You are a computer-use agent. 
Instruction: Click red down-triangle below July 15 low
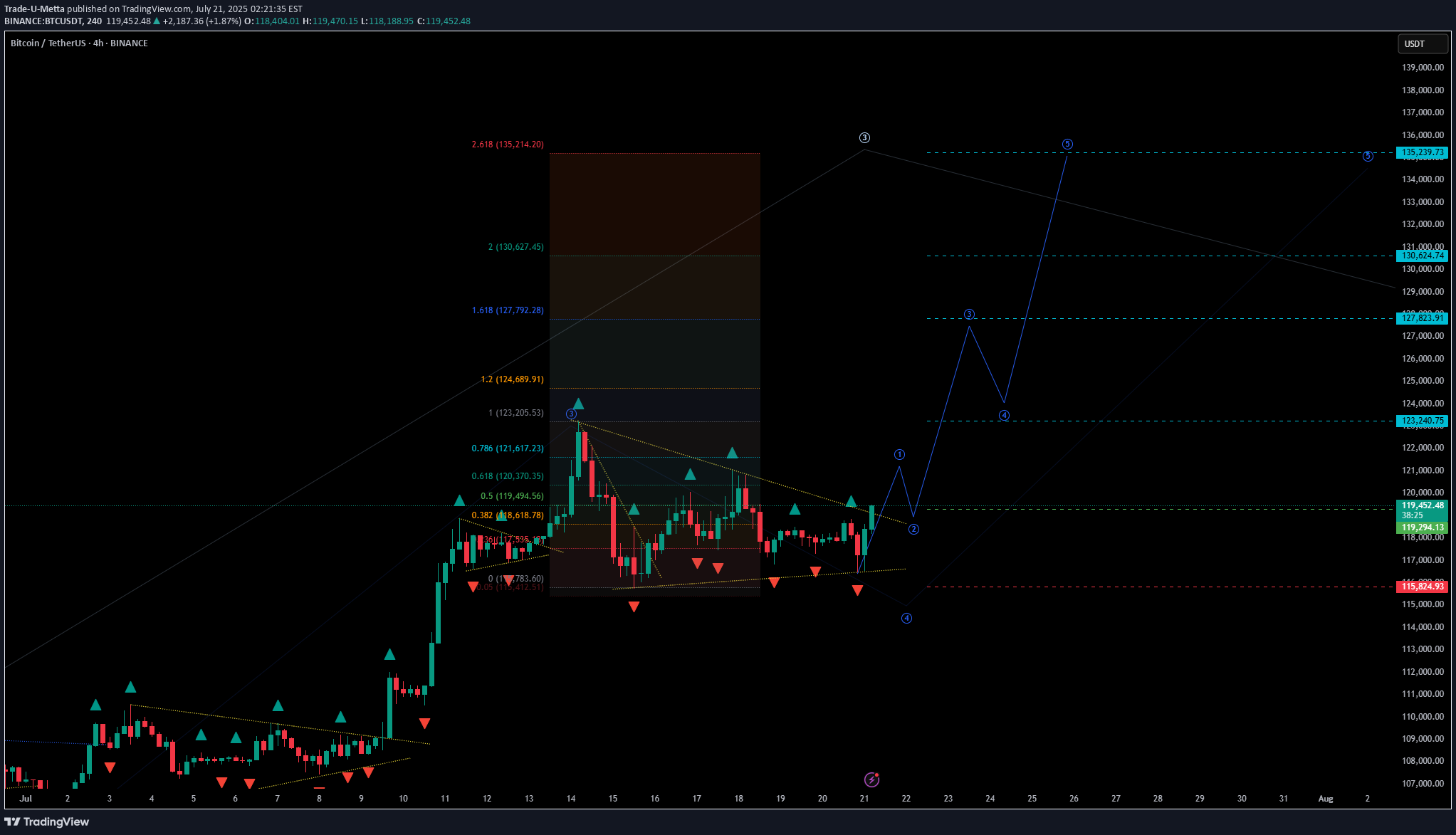[x=634, y=606]
